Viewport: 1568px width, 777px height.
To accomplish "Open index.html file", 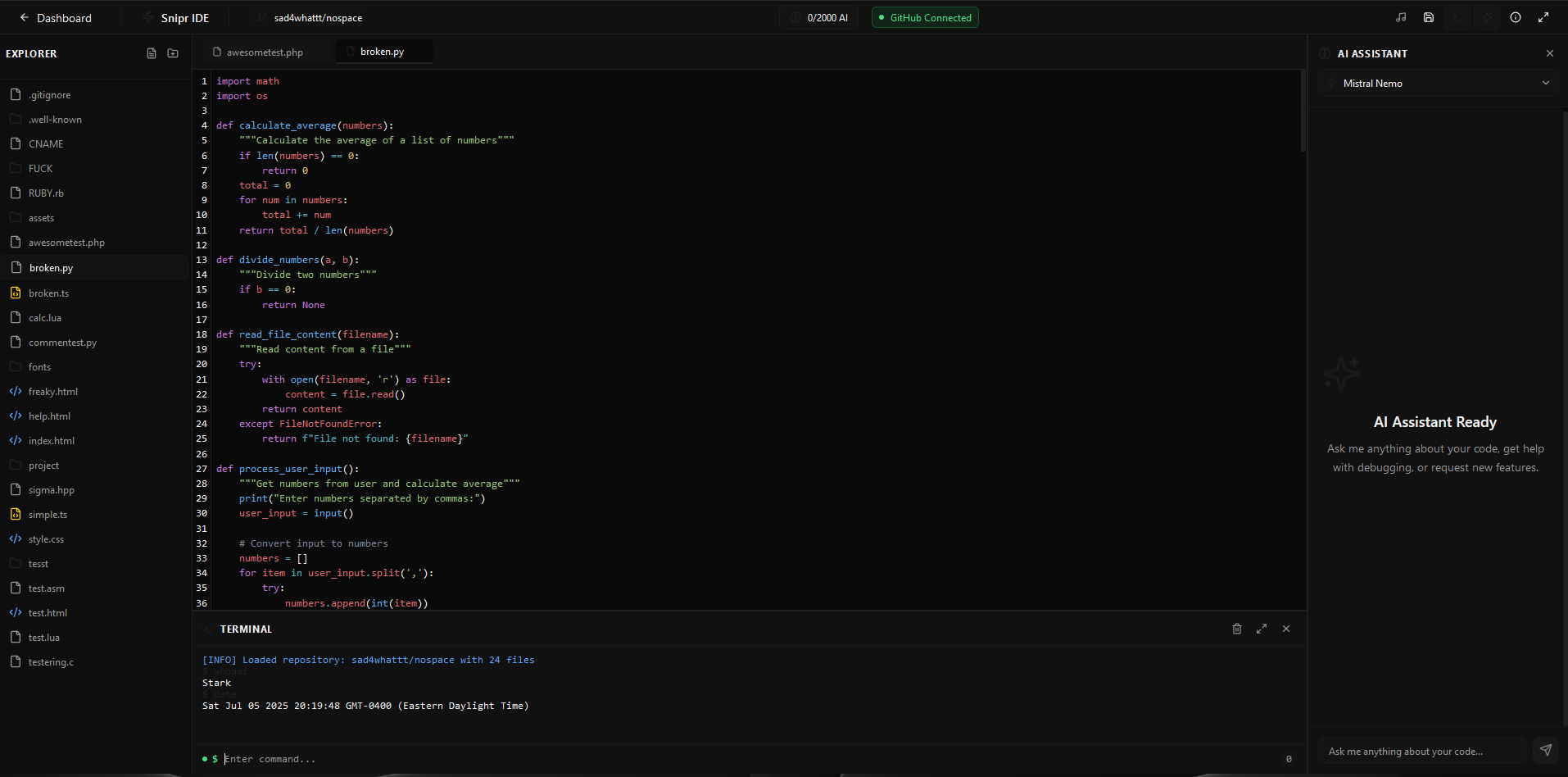I will pos(95,441).
